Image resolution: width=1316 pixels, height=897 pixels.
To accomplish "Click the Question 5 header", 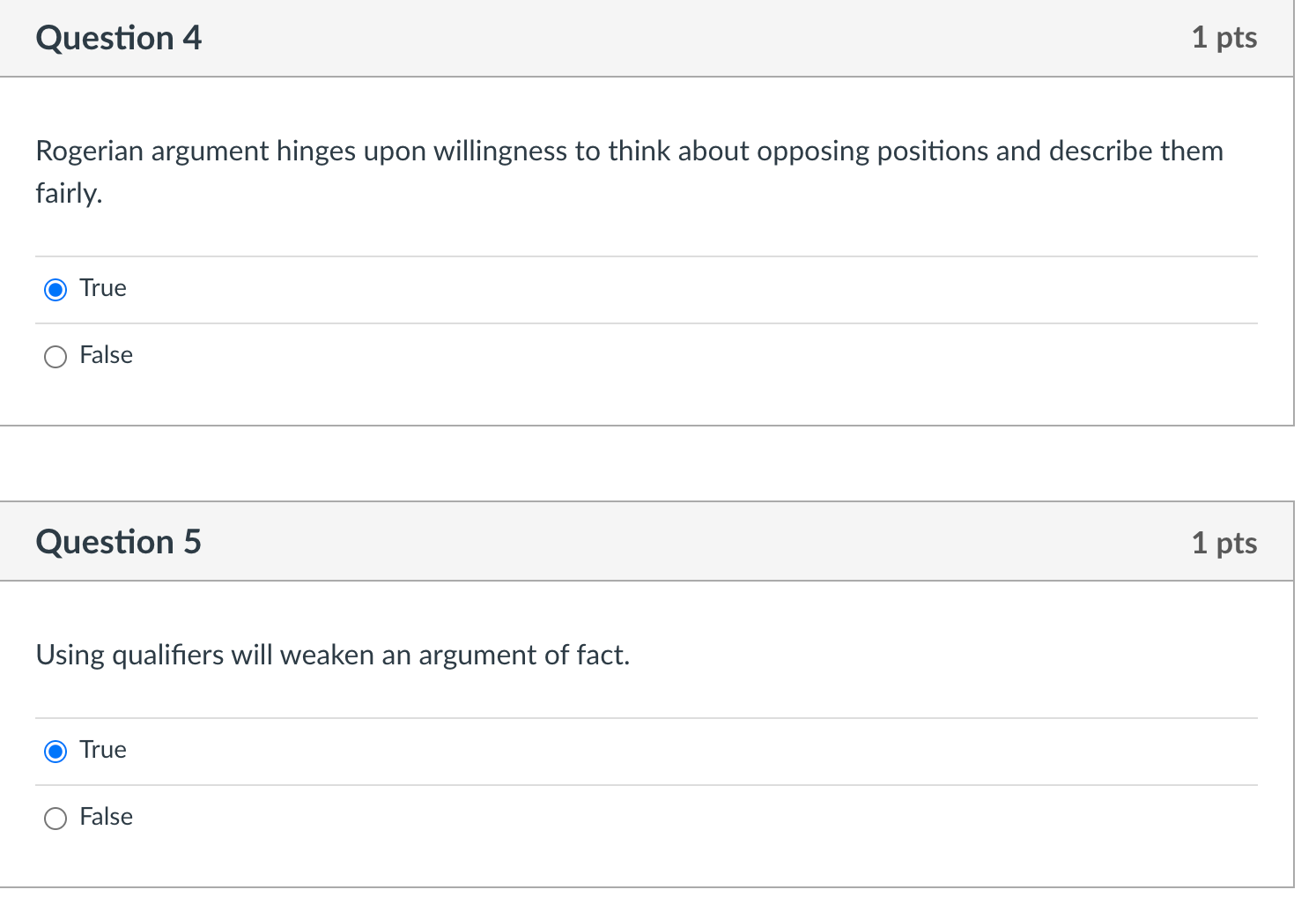I will 119,541.
